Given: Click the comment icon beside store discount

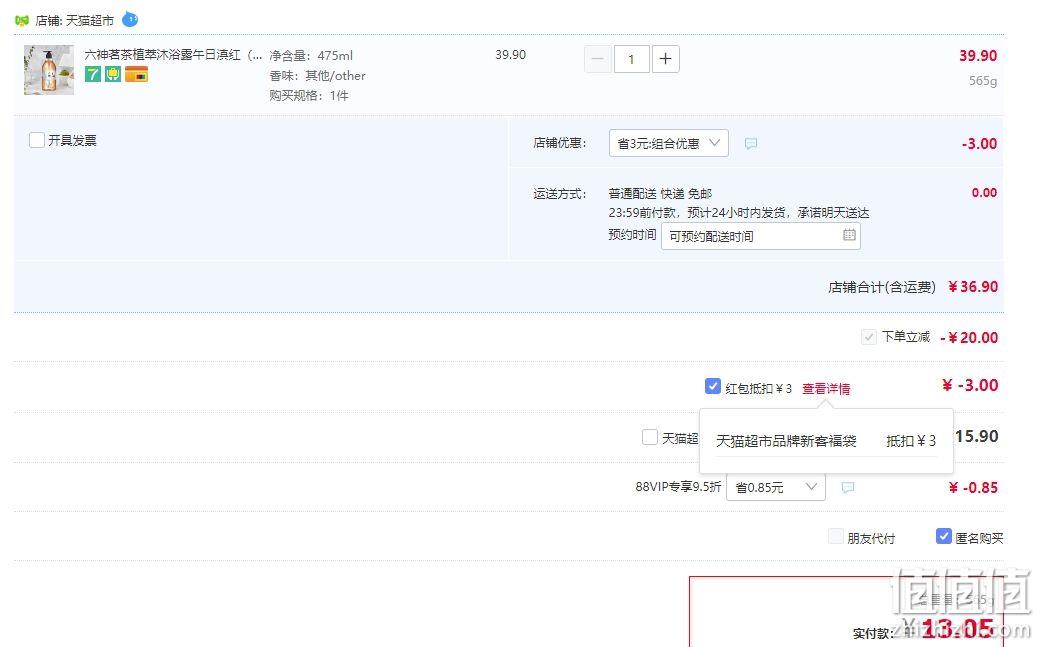Looking at the screenshot, I should click(751, 143).
